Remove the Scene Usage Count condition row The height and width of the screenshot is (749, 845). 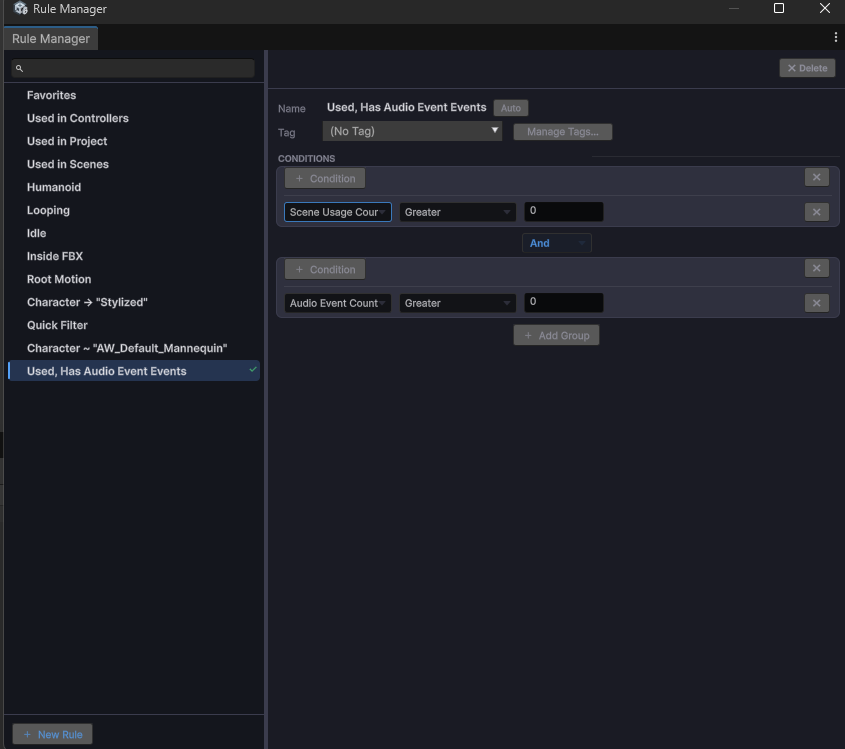click(x=816, y=212)
